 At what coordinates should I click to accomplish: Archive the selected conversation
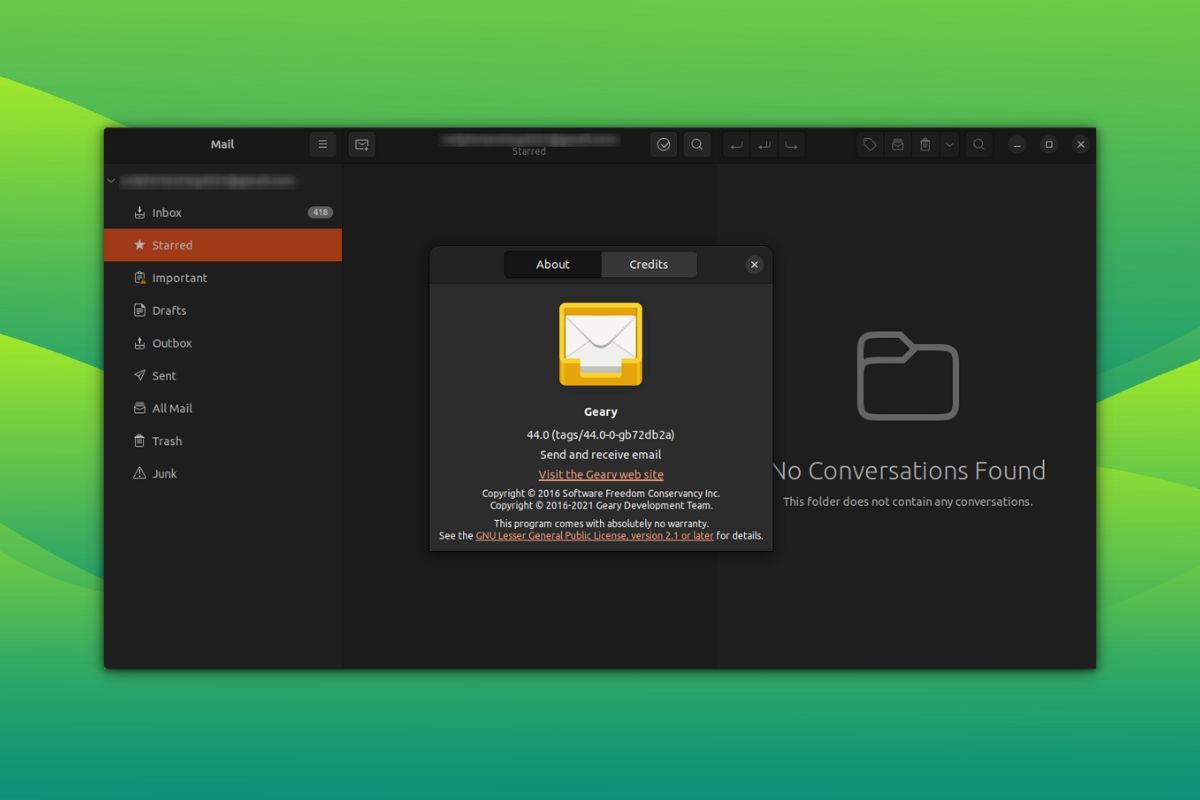tap(897, 144)
